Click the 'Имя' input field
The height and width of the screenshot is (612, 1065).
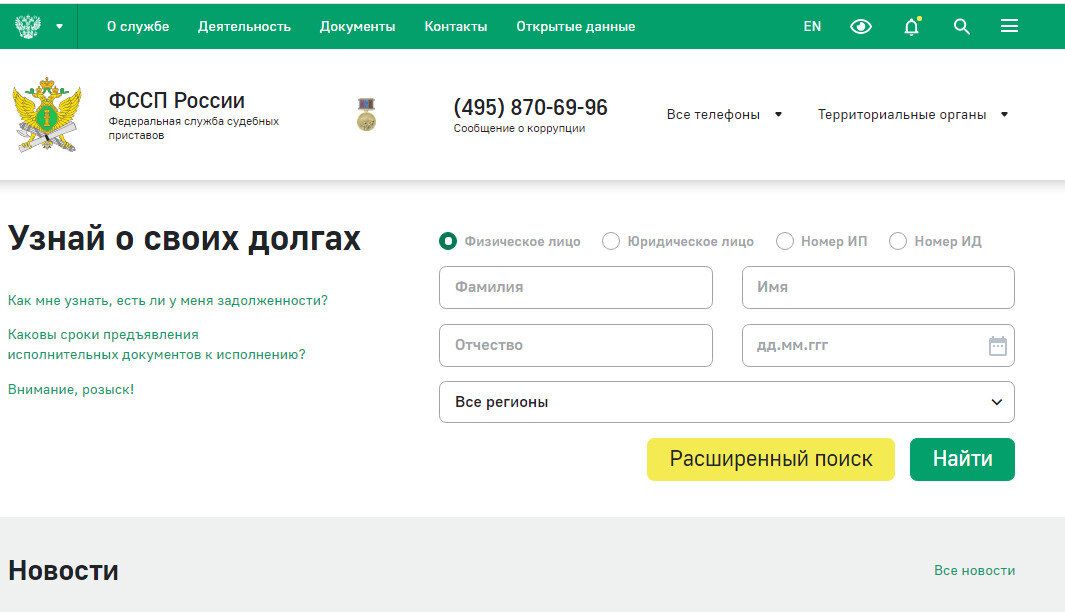point(878,287)
